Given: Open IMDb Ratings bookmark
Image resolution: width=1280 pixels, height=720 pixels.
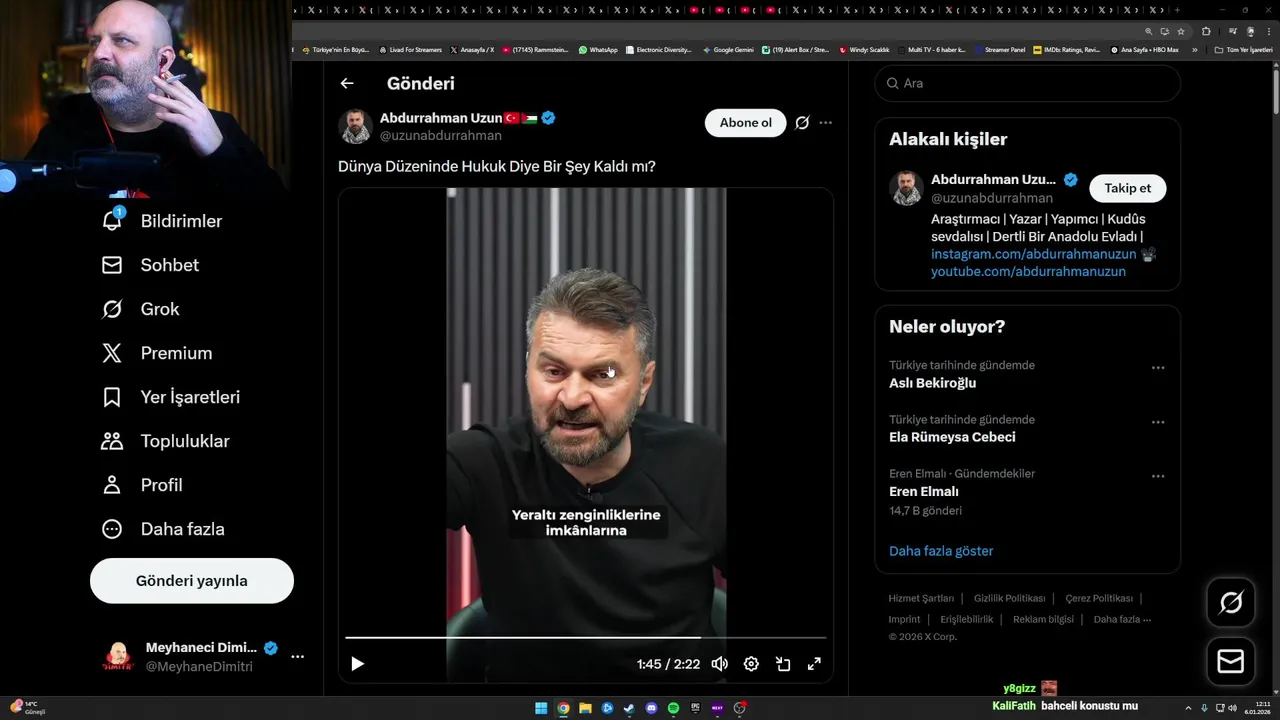Looking at the screenshot, I should point(1067,49).
